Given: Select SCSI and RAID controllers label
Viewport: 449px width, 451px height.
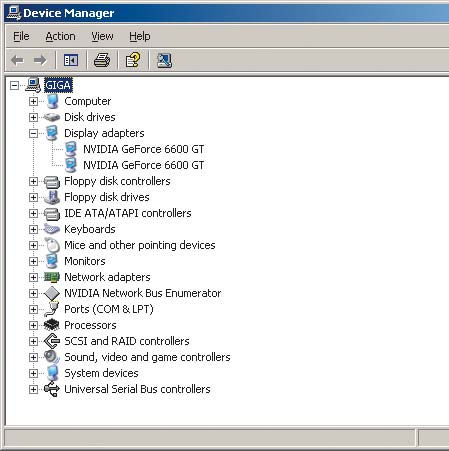Looking at the screenshot, I should tap(127, 341).
